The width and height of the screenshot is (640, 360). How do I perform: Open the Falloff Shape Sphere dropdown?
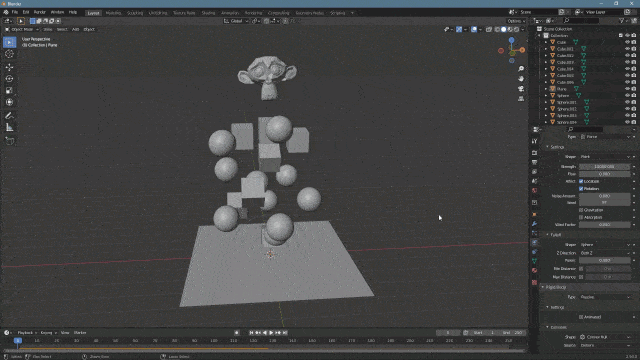[605, 245]
